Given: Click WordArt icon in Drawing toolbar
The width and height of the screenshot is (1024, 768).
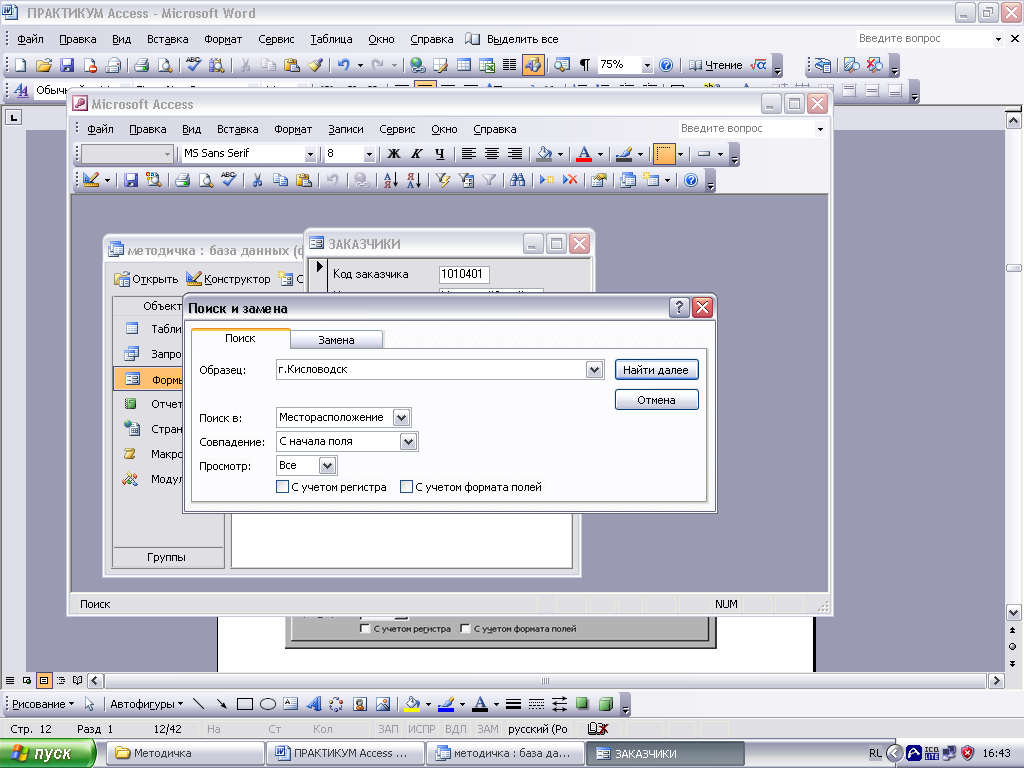Looking at the screenshot, I should (314, 704).
